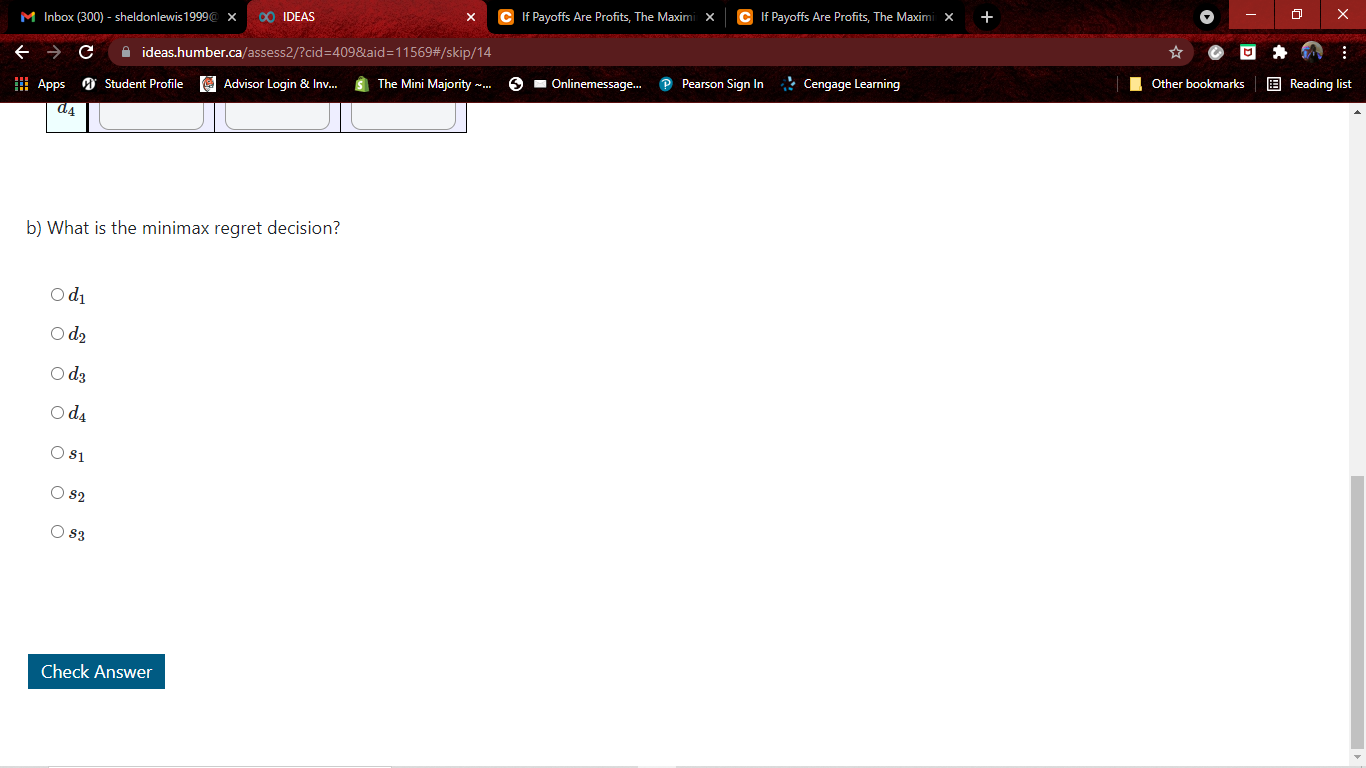Go forward to next page
This screenshot has width=1366, height=768.
[54, 52]
